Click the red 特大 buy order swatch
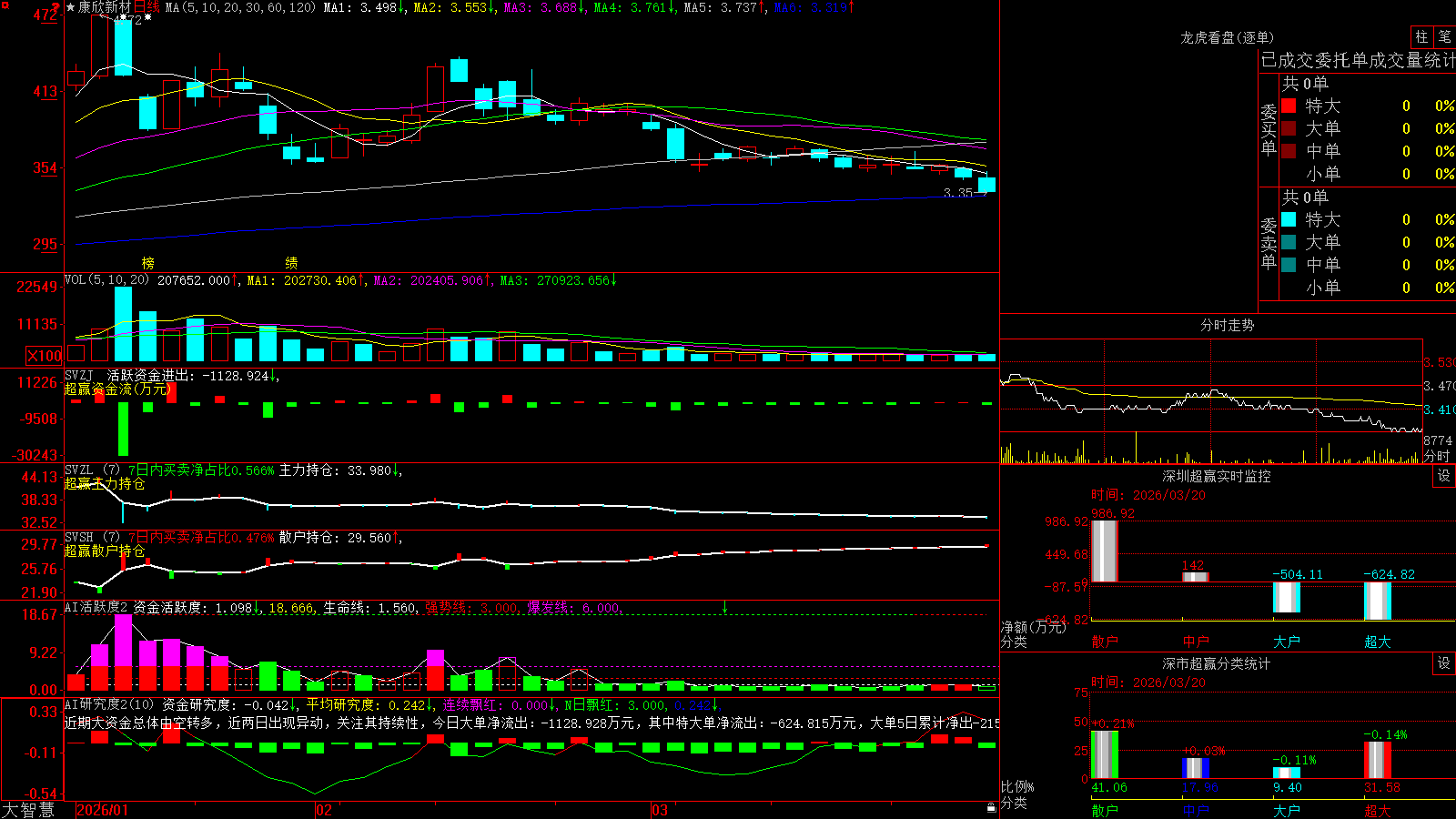 tap(1289, 106)
